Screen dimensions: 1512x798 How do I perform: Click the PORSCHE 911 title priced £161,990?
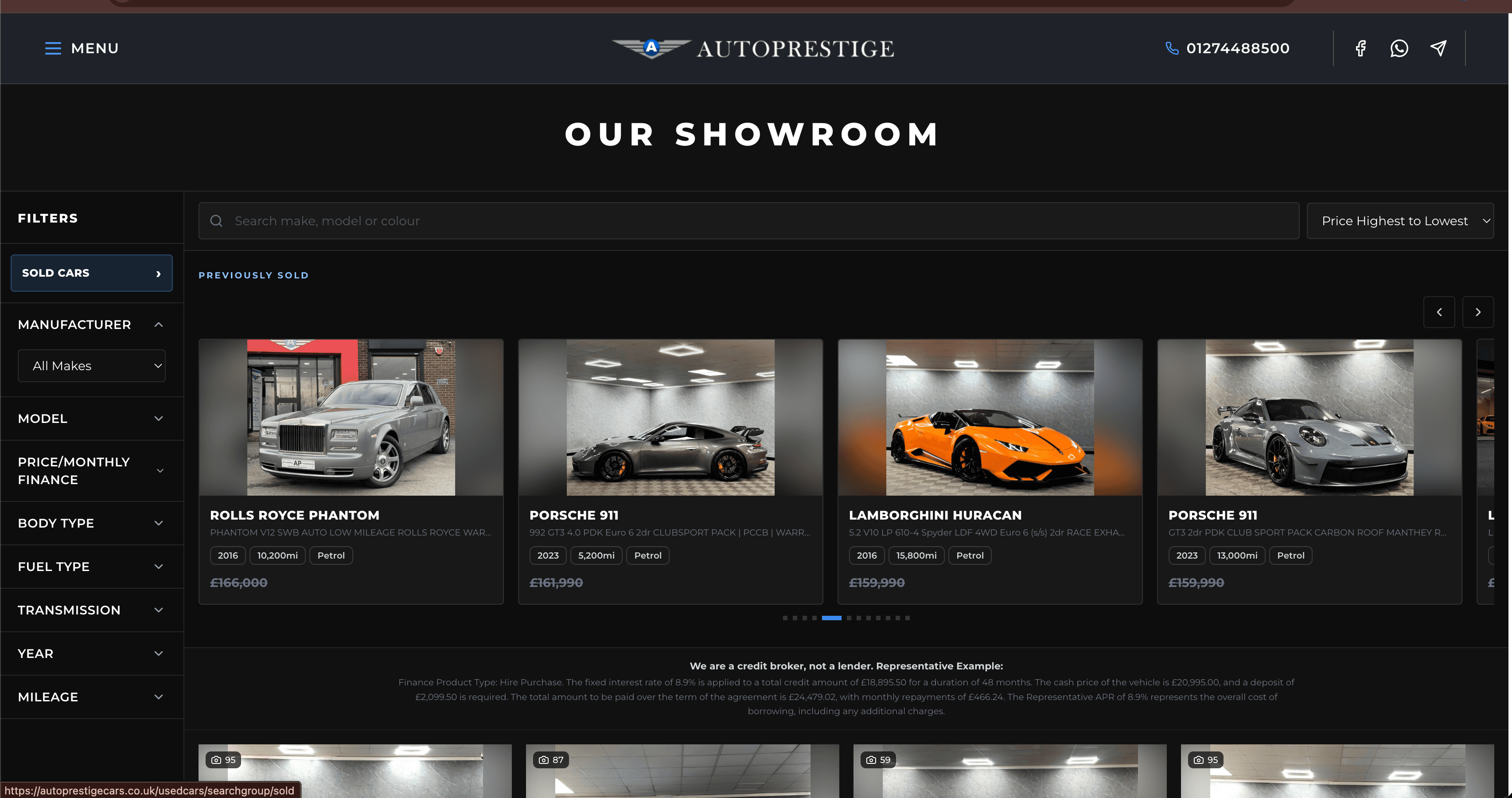pos(574,515)
